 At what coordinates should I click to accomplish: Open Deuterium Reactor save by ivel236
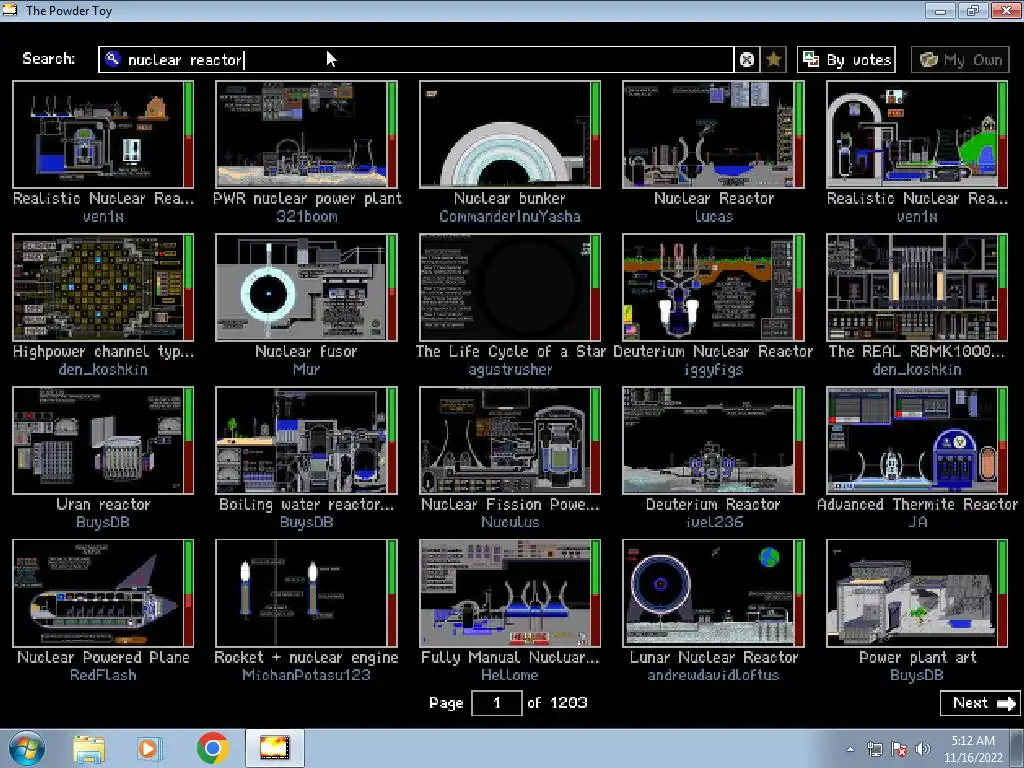pyautogui.click(x=713, y=440)
